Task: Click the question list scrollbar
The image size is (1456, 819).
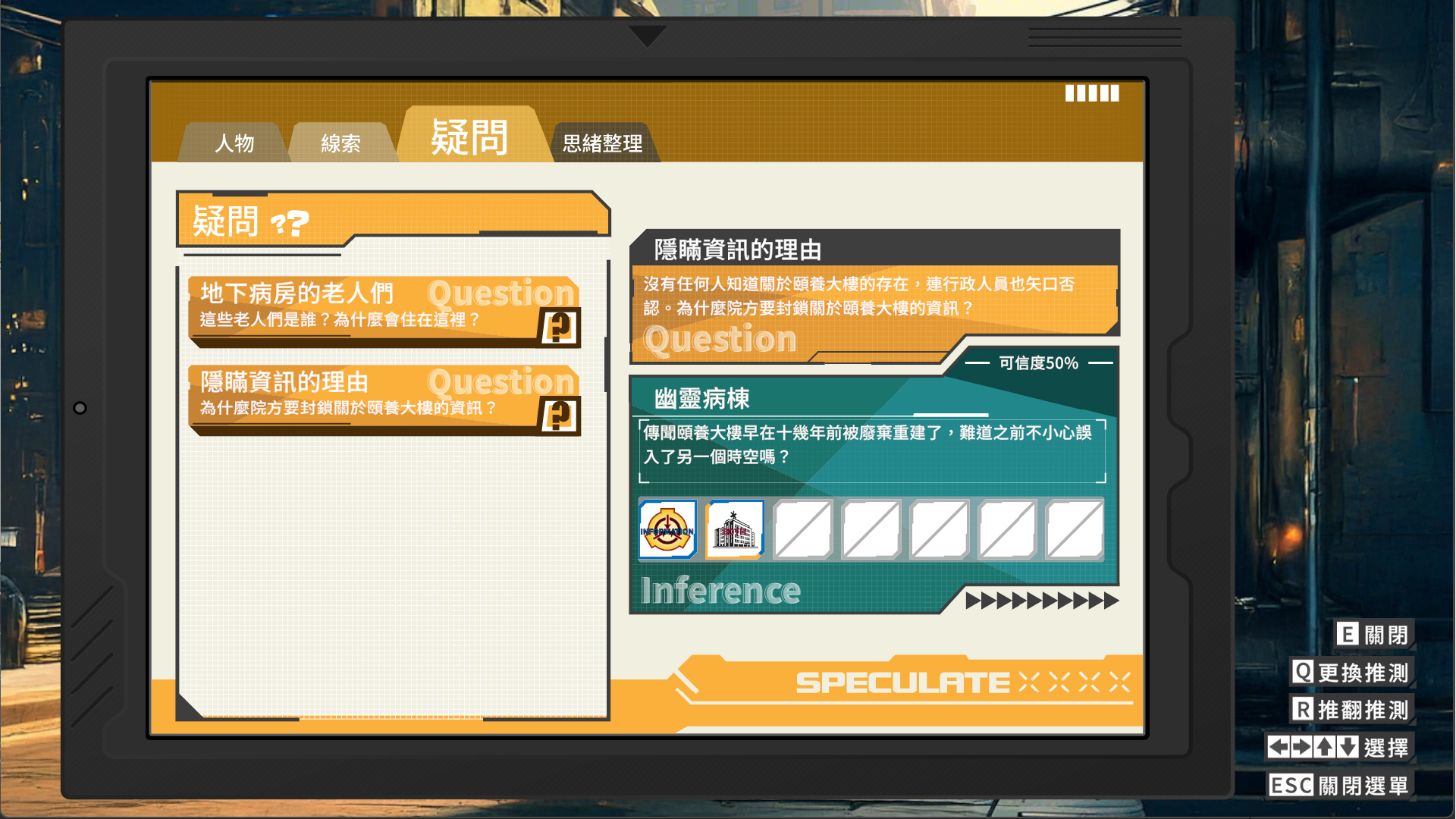Action: (x=607, y=364)
